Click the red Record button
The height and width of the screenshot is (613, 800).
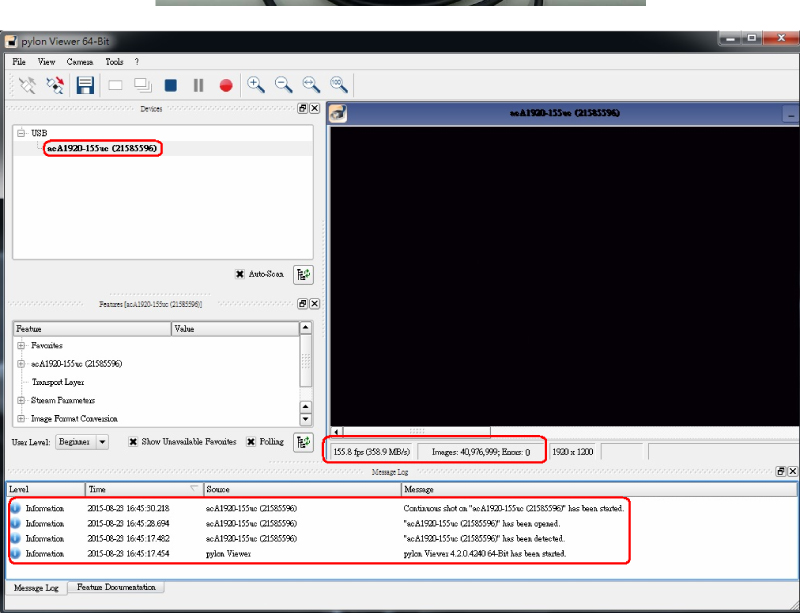click(226, 85)
